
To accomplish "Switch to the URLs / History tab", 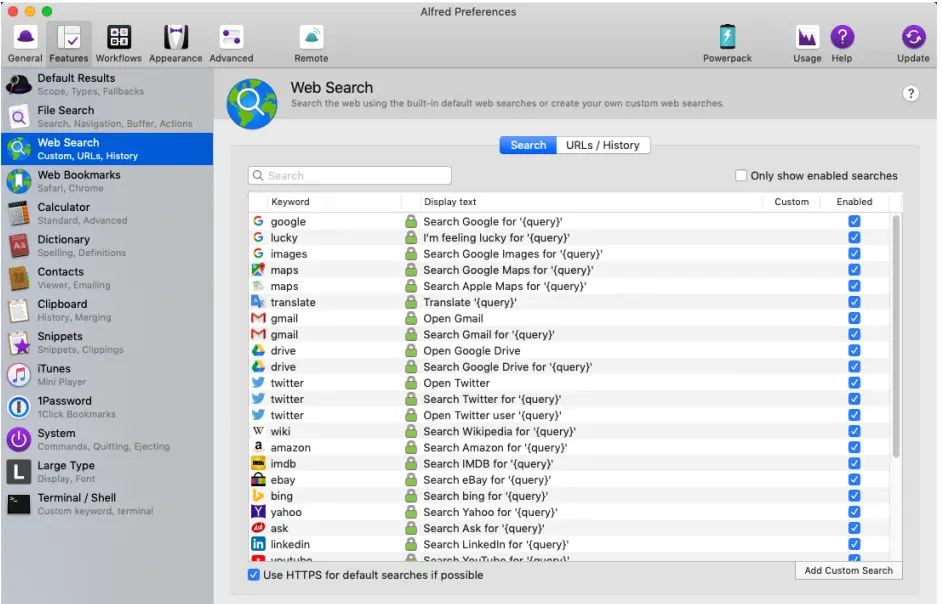I will coord(603,145).
